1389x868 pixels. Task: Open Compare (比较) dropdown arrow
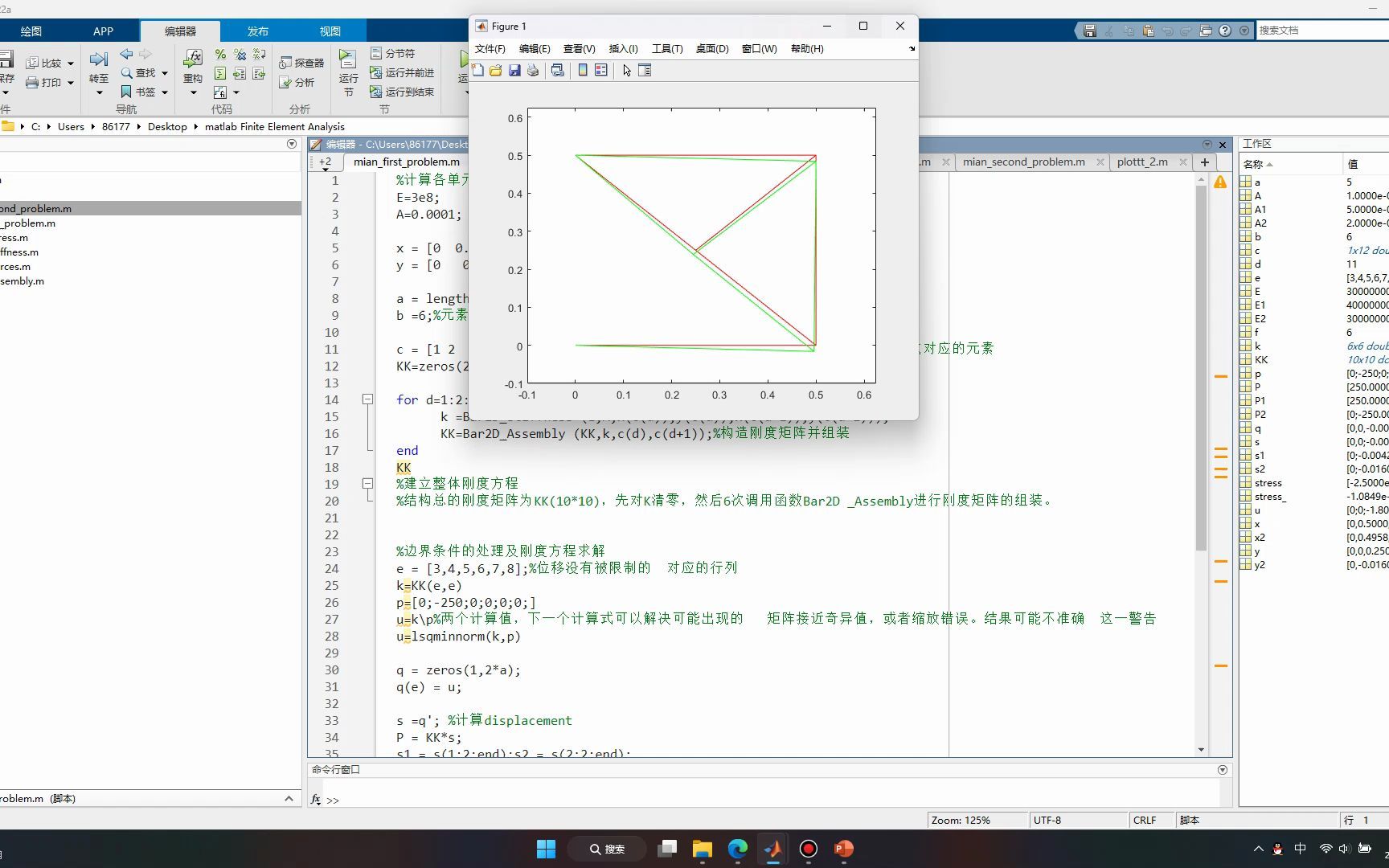pyautogui.click(x=71, y=63)
